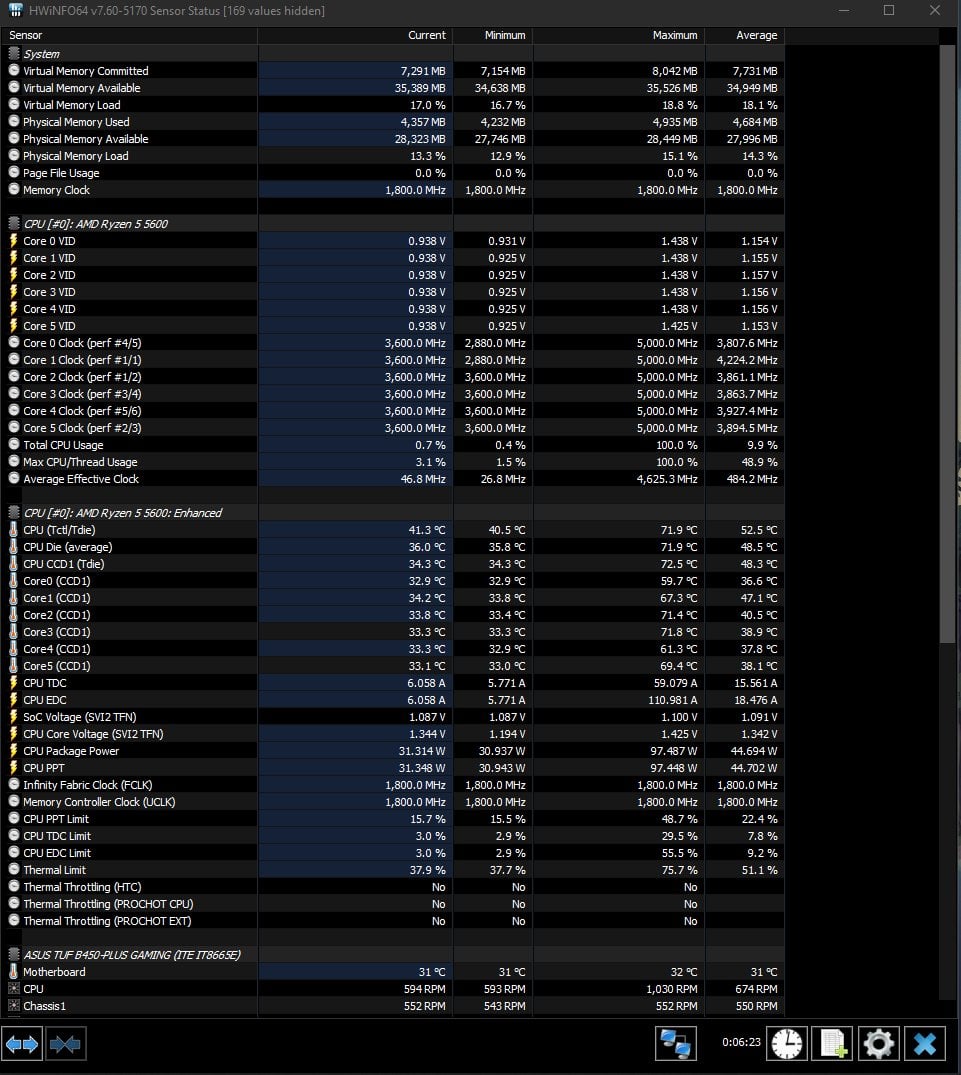
Task: Select the CPU Die (average) row
Action: (x=393, y=547)
